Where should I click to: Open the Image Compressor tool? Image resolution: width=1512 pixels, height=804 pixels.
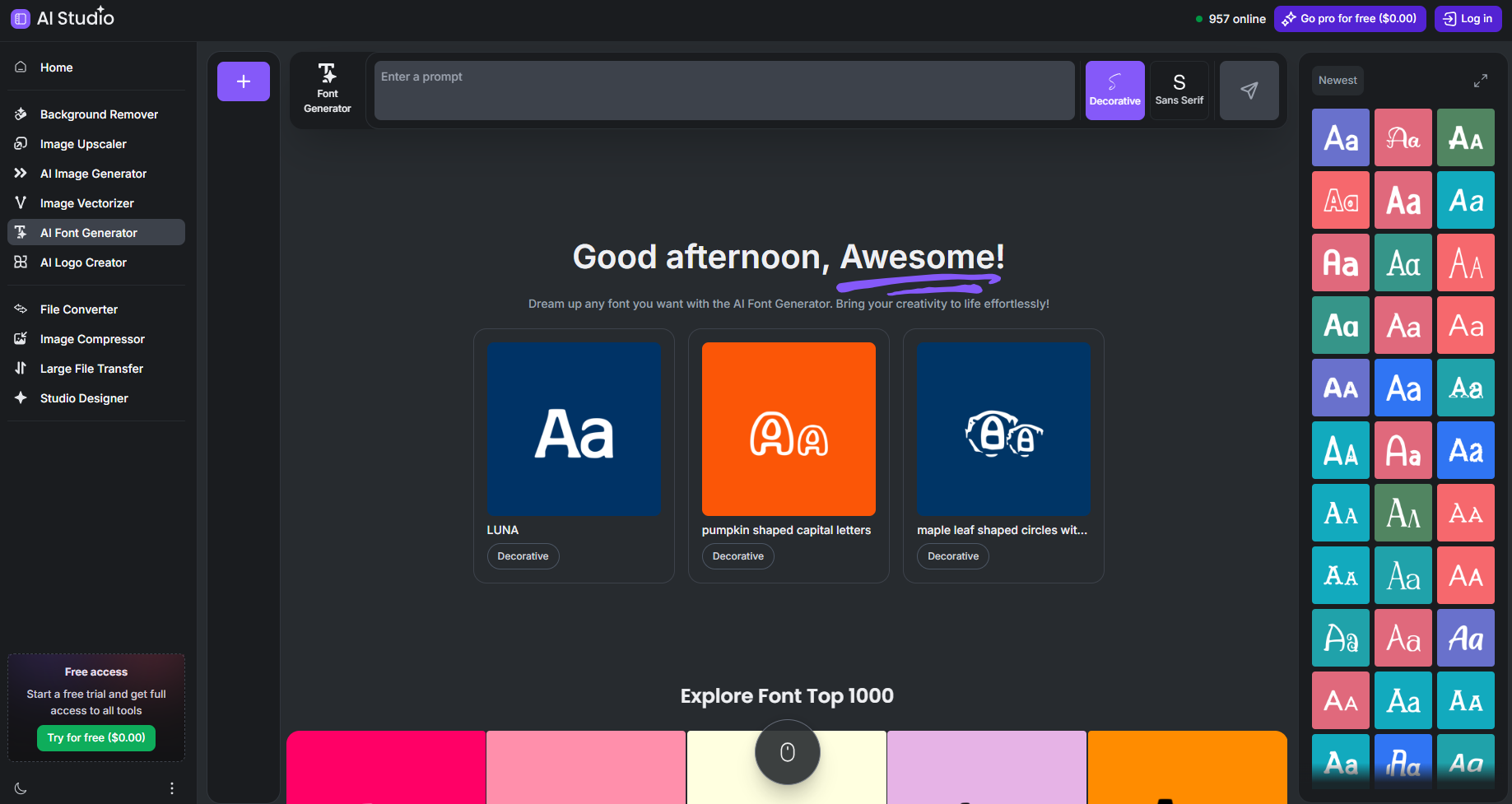[x=91, y=338]
